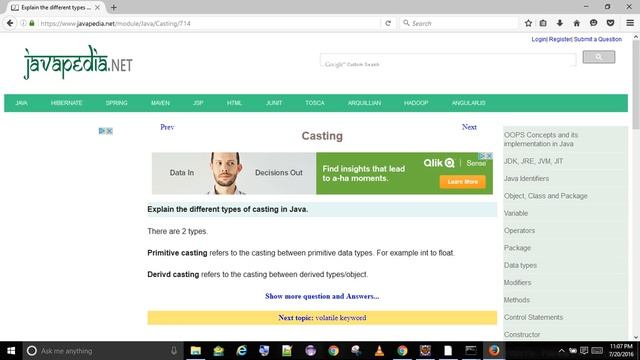Image resolution: width=640 pixels, height=360 pixels.
Task: Open the HADOOP nav menu item
Action: coord(416,103)
